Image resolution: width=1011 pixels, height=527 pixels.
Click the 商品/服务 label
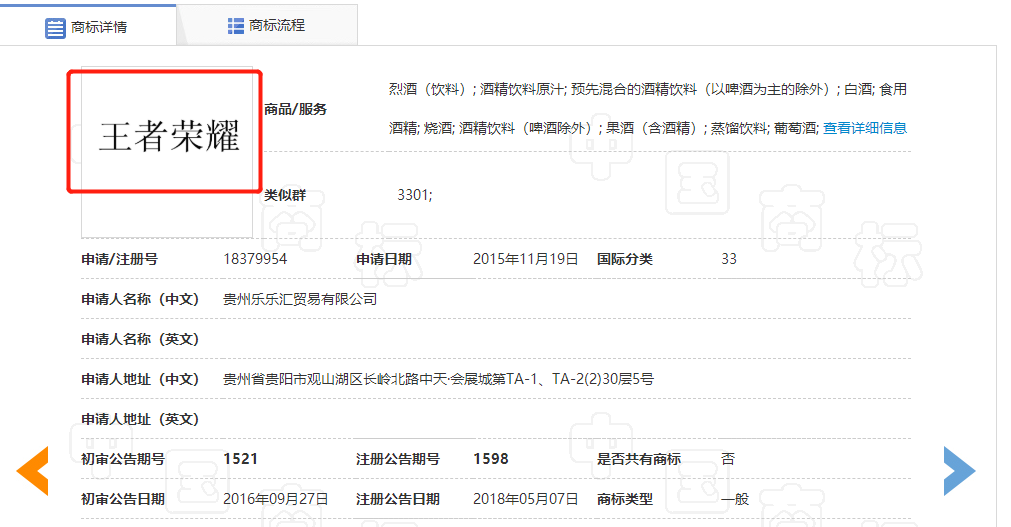coord(295,110)
